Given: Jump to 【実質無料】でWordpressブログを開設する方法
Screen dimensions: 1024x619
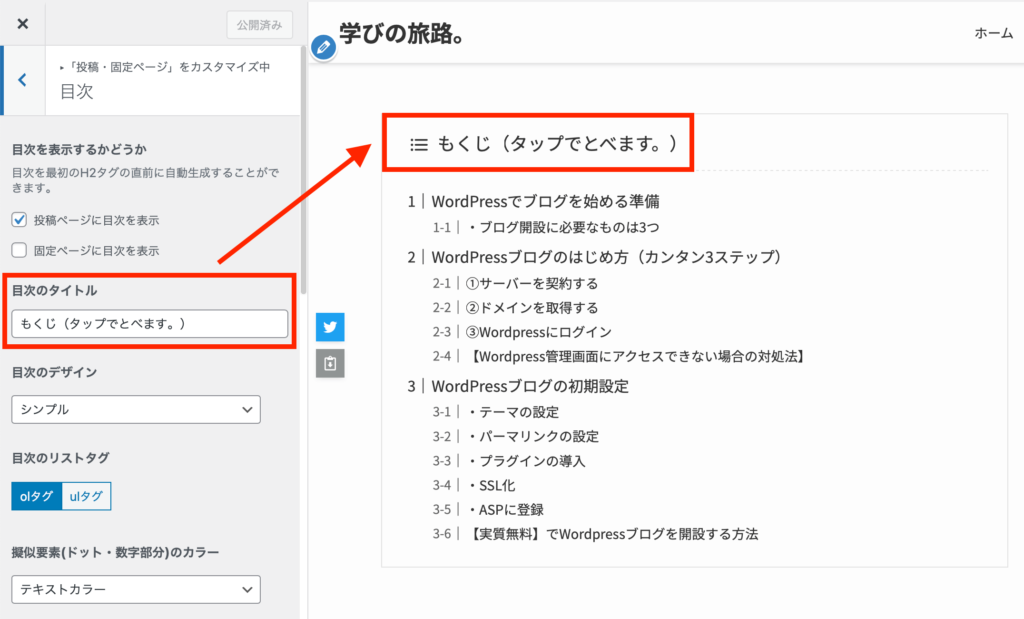Looking at the screenshot, I should coord(613,534).
